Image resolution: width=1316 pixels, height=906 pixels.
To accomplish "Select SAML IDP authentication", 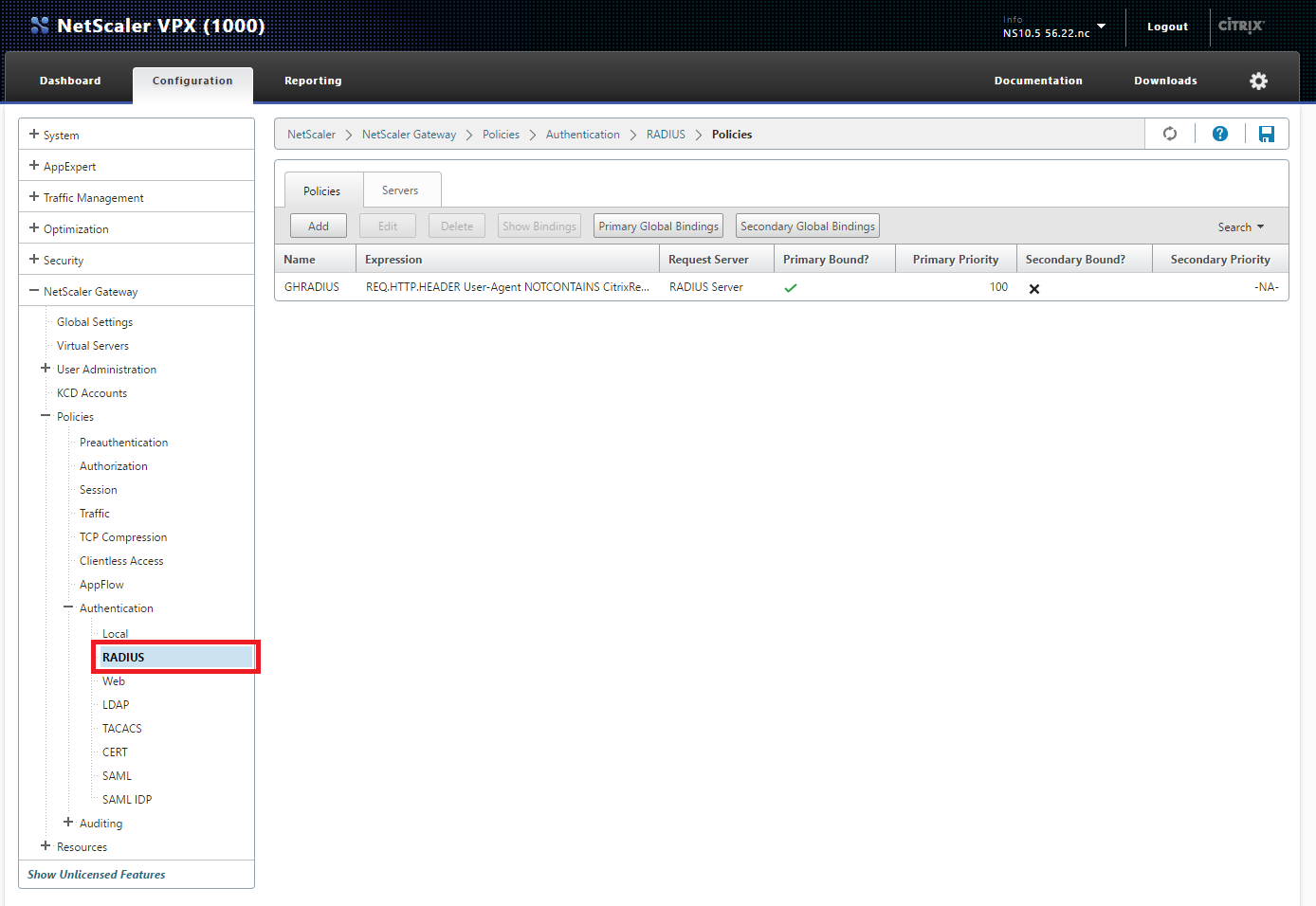I will [x=127, y=800].
